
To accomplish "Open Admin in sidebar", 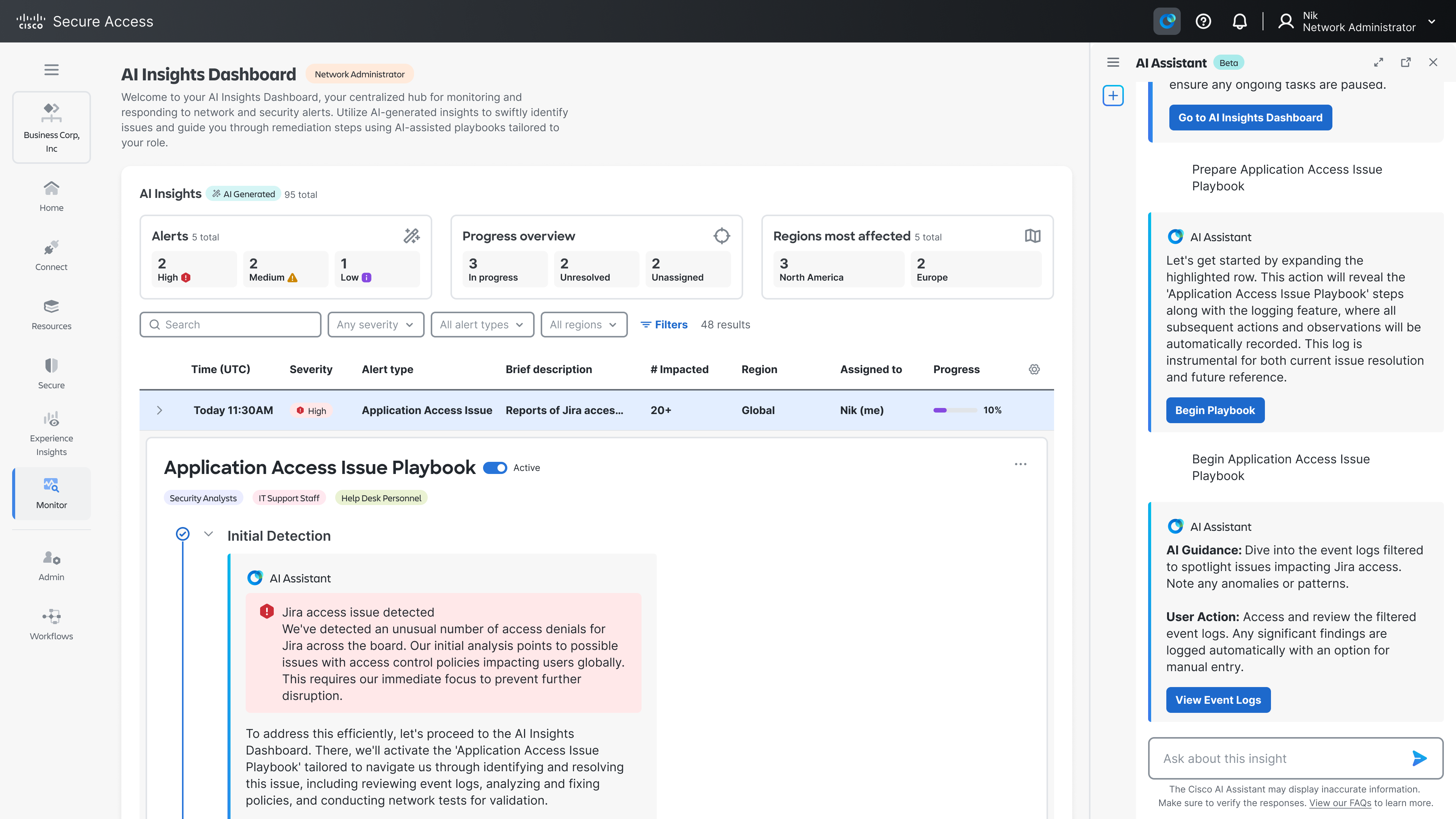I will tap(52, 566).
